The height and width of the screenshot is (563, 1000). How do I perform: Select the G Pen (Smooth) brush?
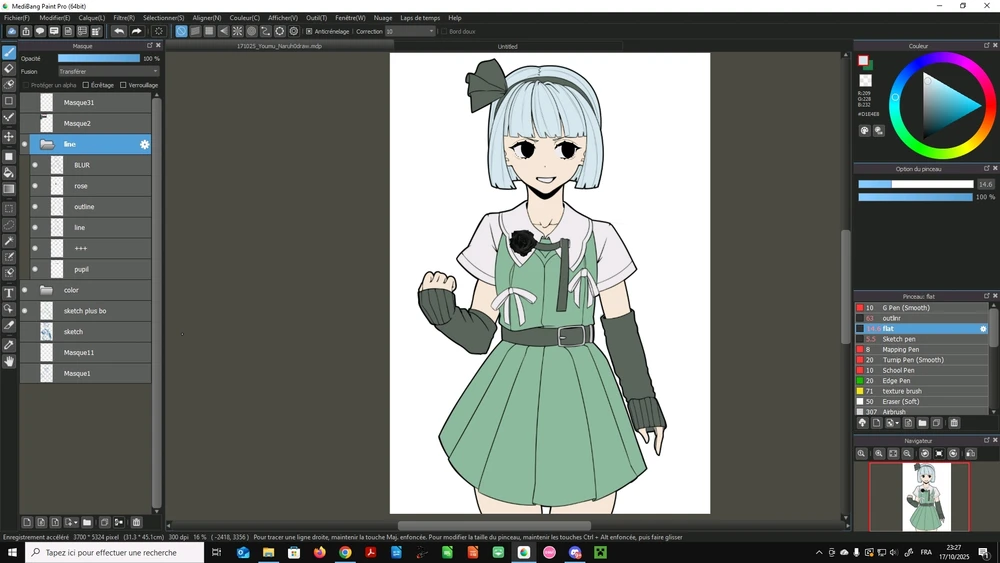922,307
